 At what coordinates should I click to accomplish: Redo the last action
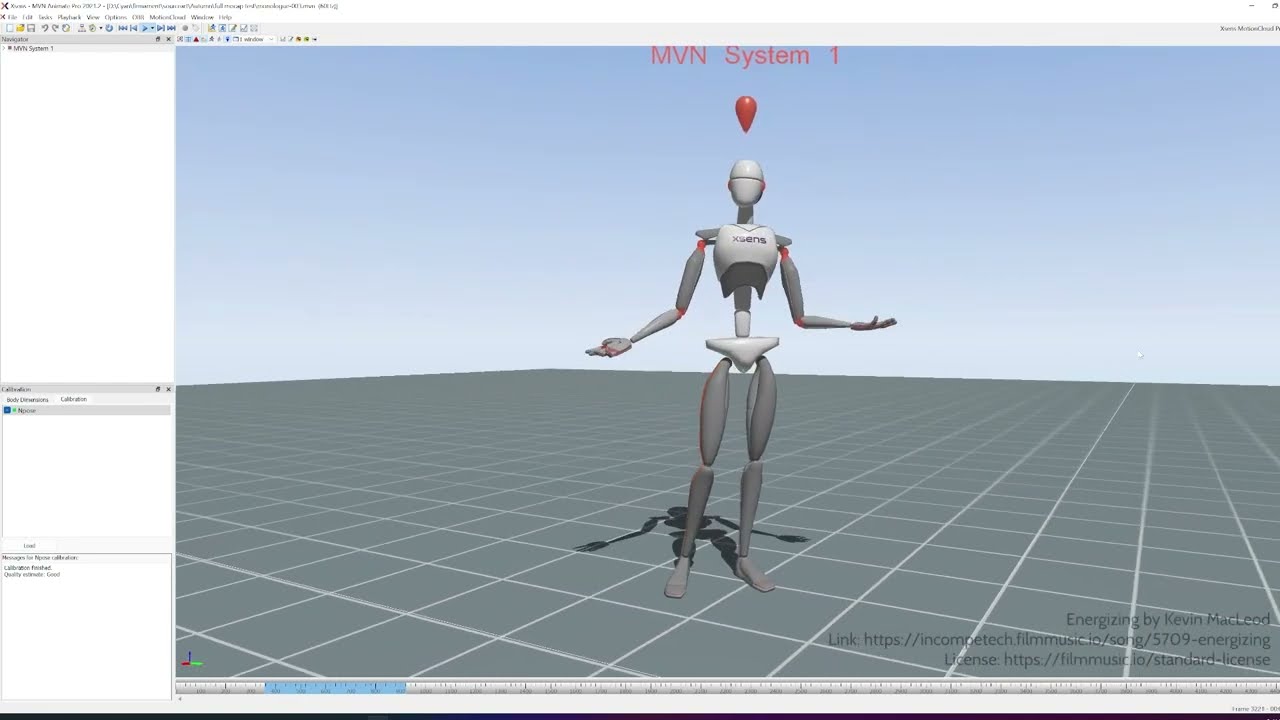tap(55, 28)
